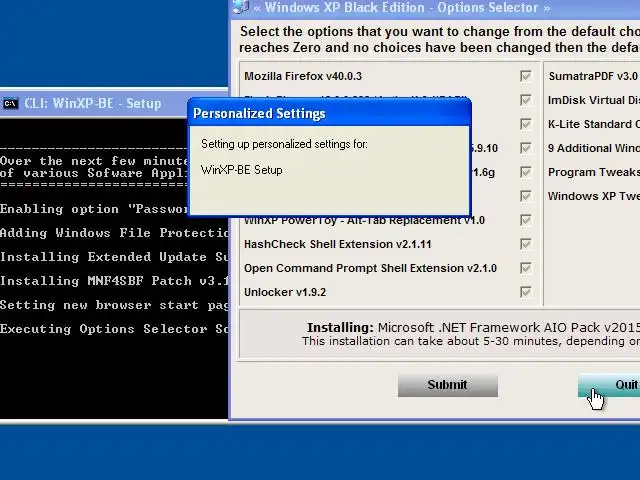Toggle the Unlocker v1.9.2 checkbox
This screenshot has width=640, height=480.
[526, 292]
